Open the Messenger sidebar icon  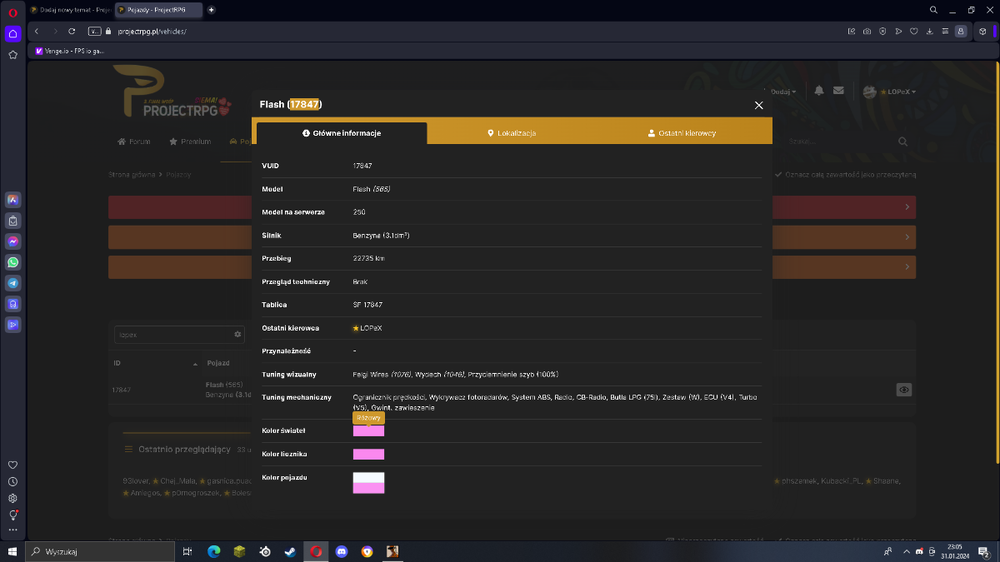point(13,242)
